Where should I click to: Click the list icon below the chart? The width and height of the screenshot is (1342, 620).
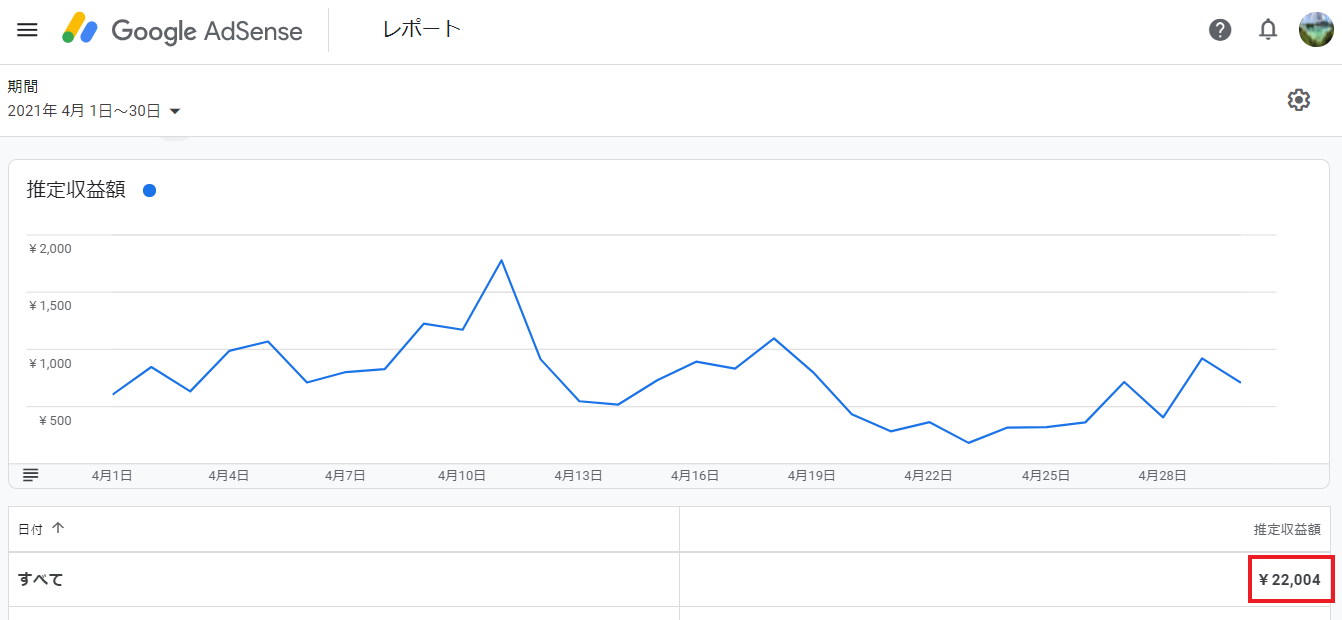30,475
